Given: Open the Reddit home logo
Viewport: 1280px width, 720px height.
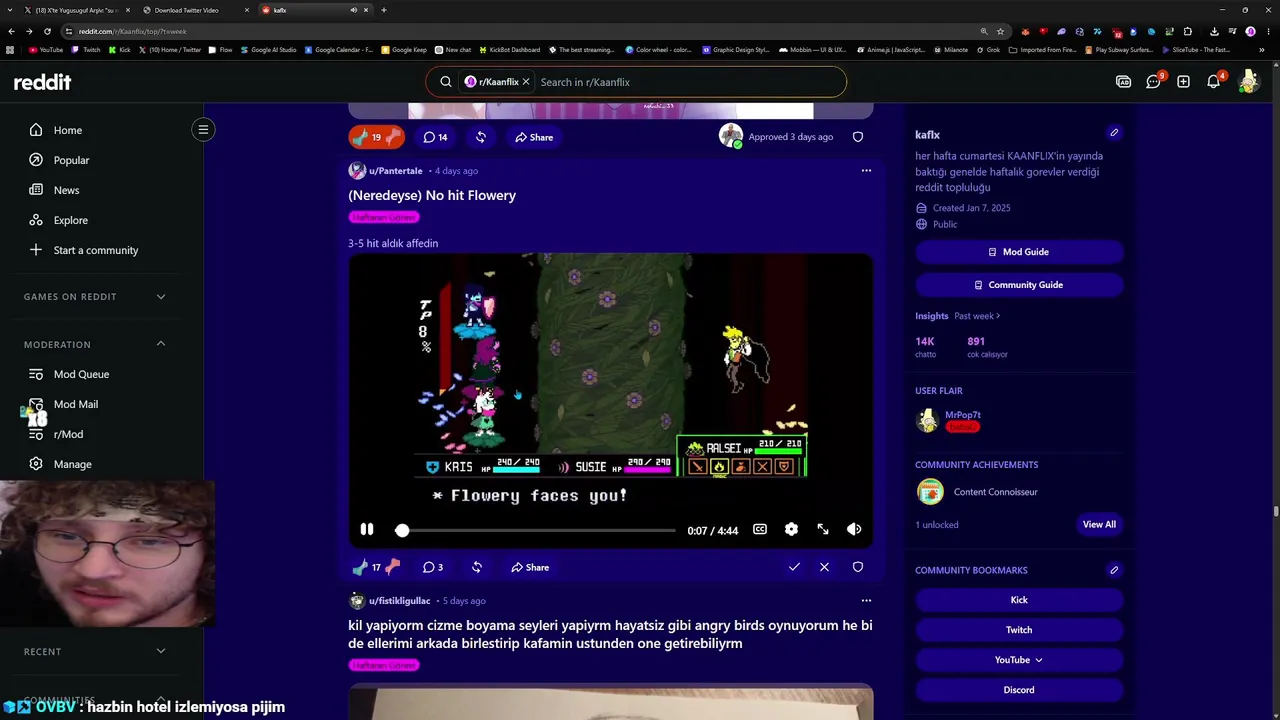Looking at the screenshot, I should click(x=42, y=82).
